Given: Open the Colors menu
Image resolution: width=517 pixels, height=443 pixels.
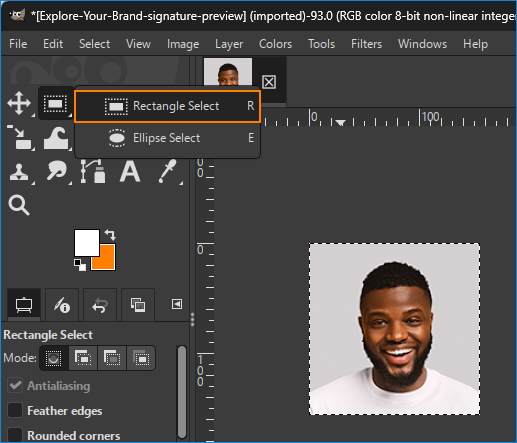Looking at the screenshot, I should 275,44.
